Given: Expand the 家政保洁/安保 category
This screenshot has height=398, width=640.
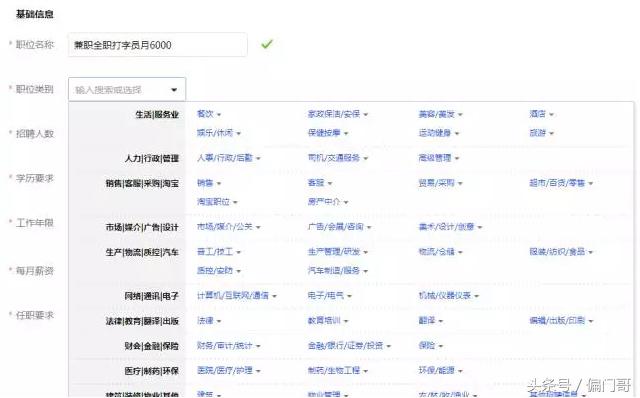Looking at the screenshot, I should [x=338, y=114].
